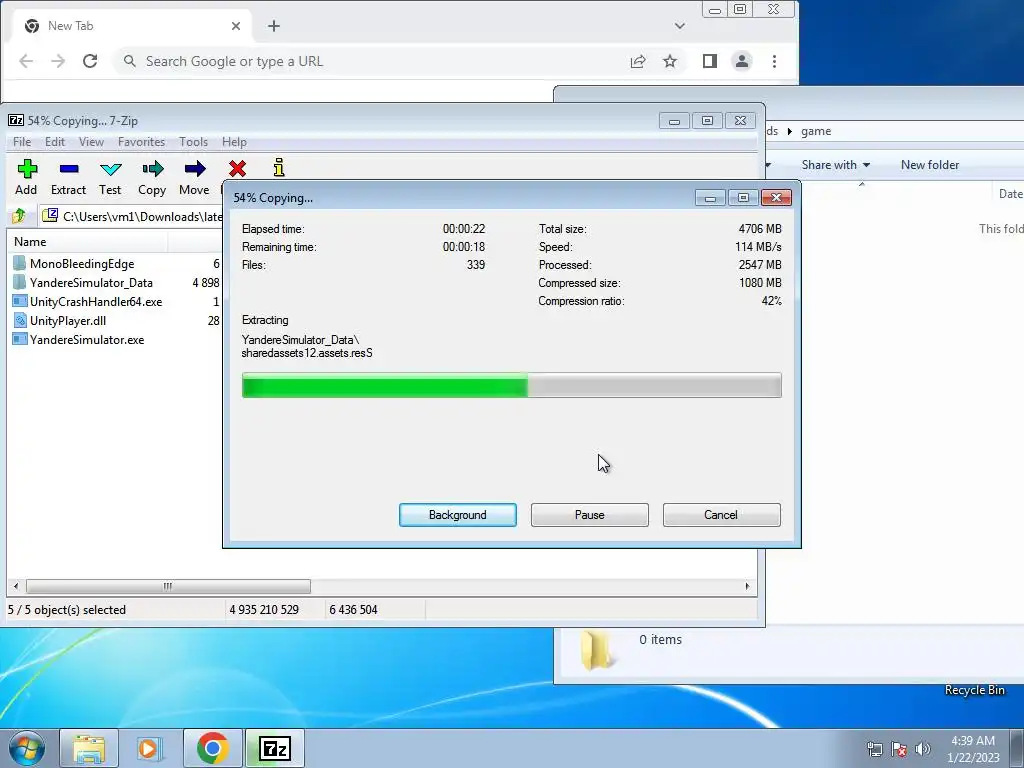The height and width of the screenshot is (768, 1024).
Task: Open Chrome's three-dot menu
Action: tap(775, 61)
